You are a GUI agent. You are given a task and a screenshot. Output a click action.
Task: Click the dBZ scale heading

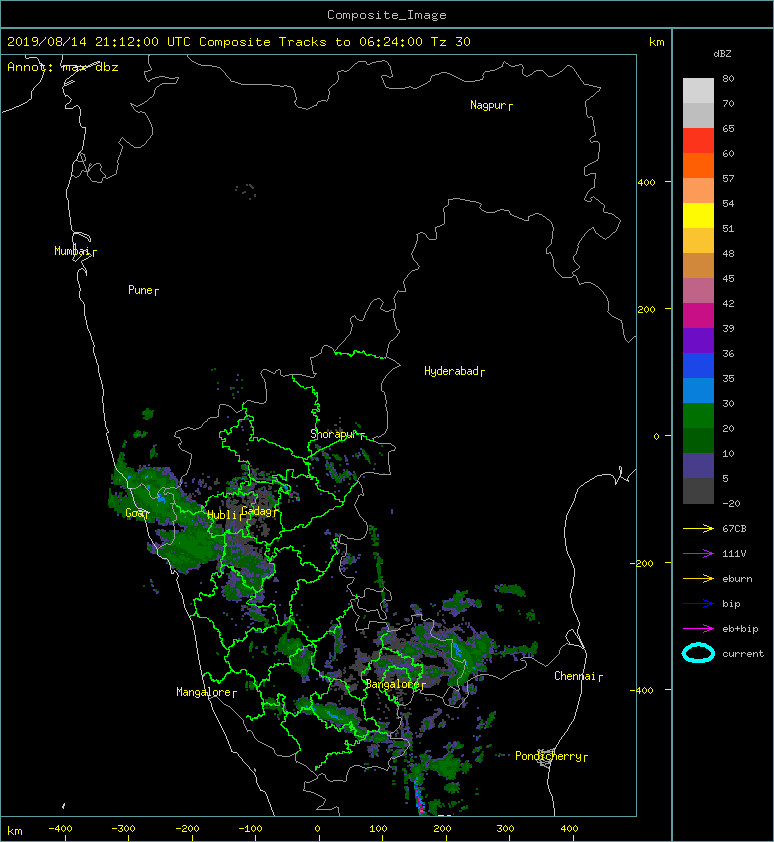722,54
